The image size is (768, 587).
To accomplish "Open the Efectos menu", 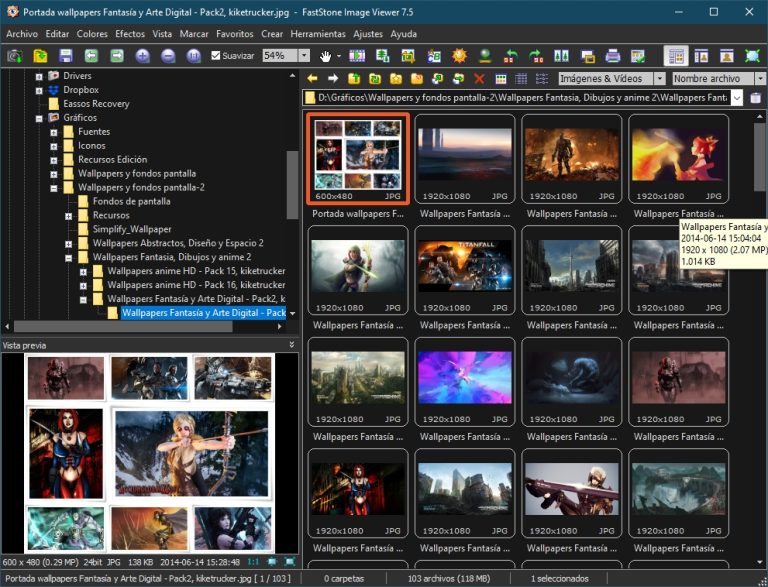I will click(x=130, y=34).
